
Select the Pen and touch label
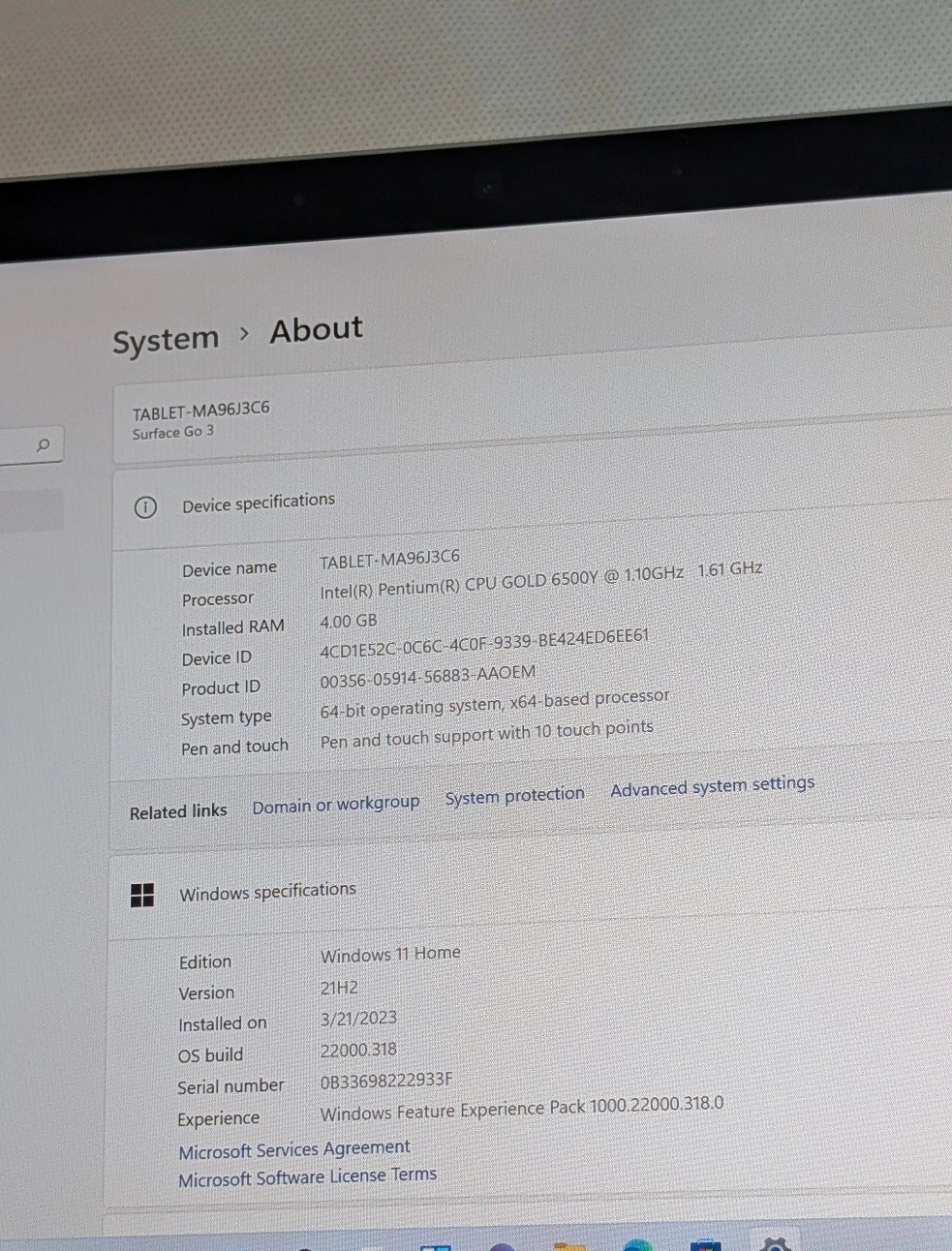tap(234, 748)
